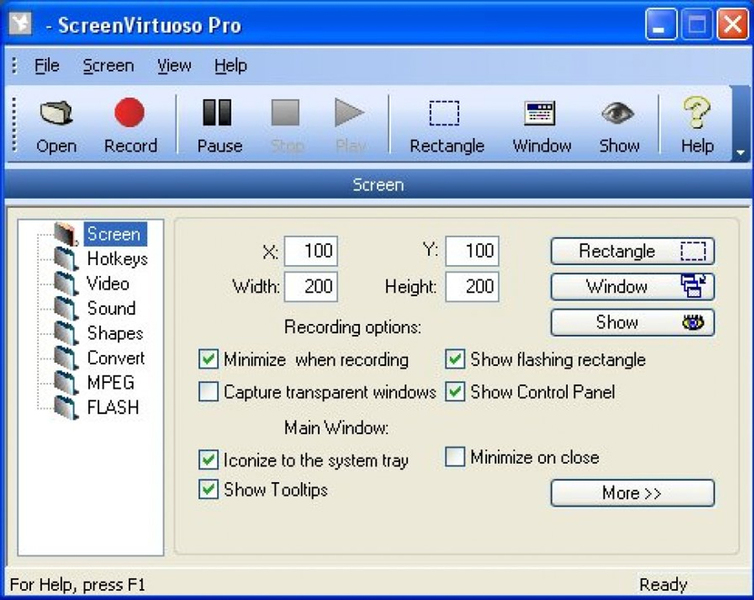Minimize the ScreenVirtuoso Pro window
The image size is (754, 600).
pos(661,24)
